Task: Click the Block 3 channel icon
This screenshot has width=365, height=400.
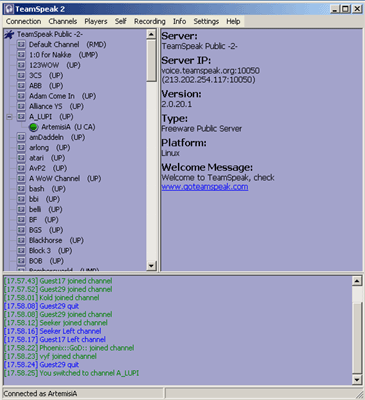Action: [x=21, y=251]
